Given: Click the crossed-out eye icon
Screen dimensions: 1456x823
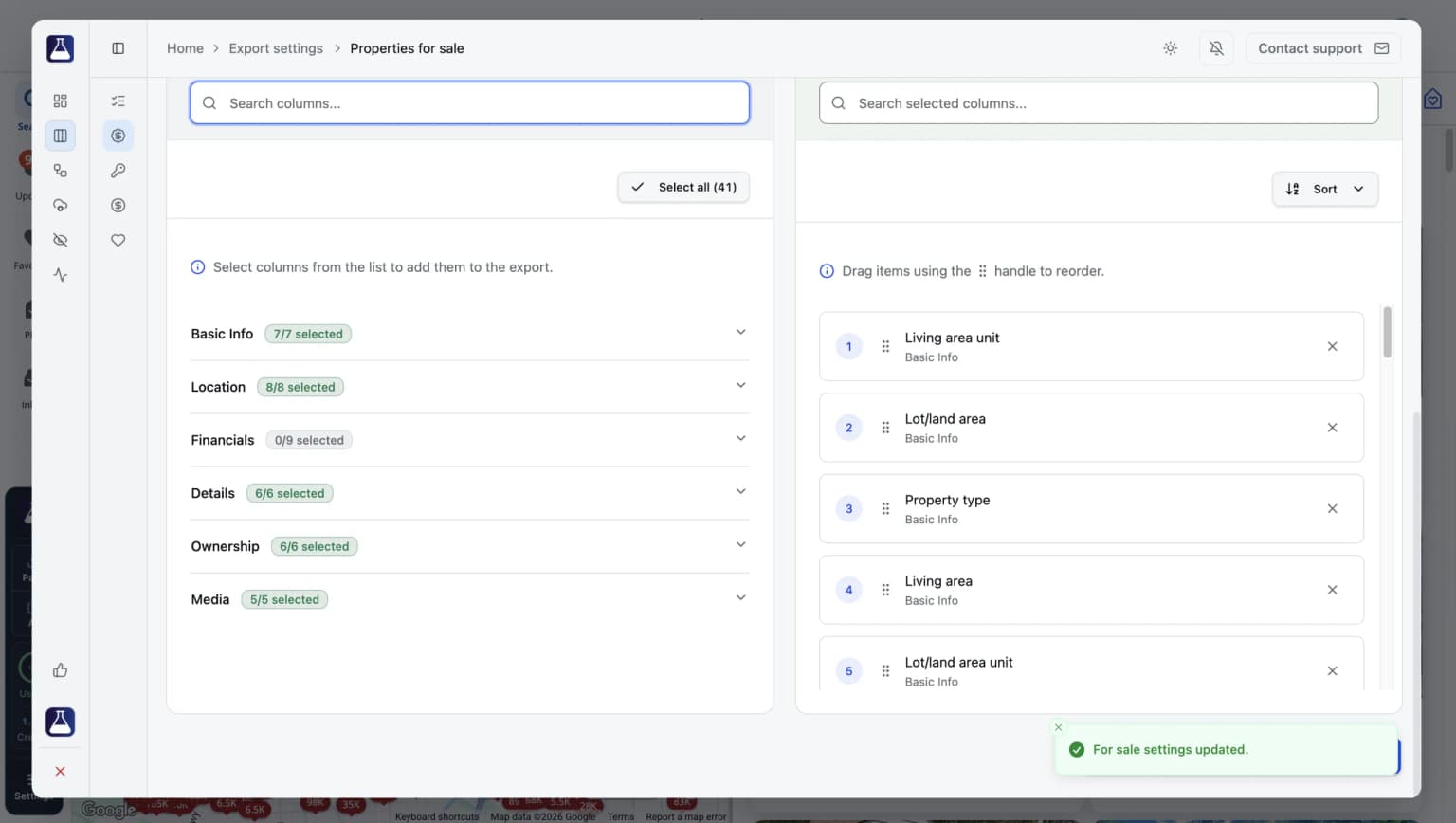Looking at the screenshot, I should point(61,240).
